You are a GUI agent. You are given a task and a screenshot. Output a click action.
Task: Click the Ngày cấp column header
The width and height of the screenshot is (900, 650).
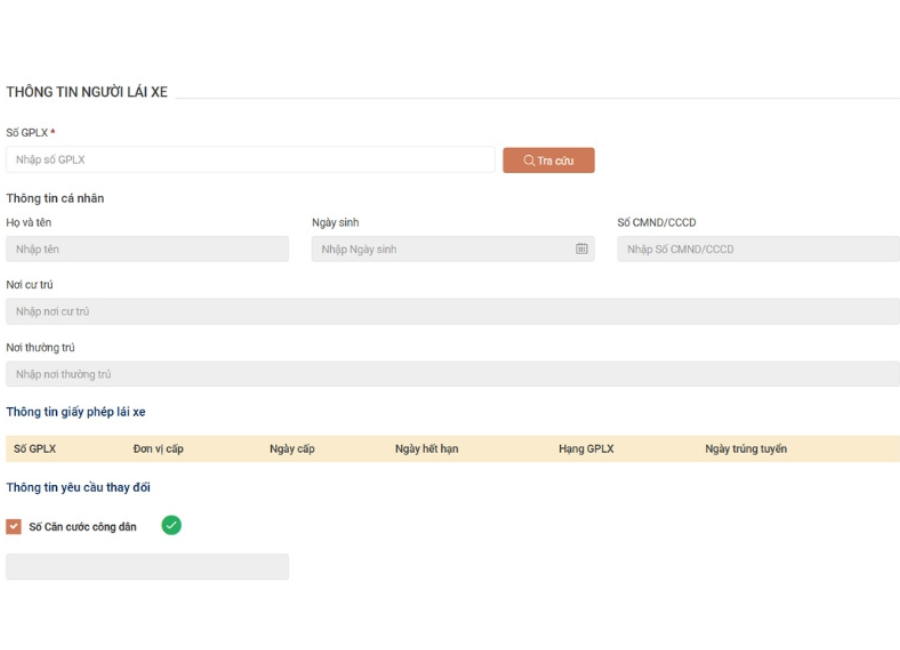pyautogui.click(x=292, y=449)
